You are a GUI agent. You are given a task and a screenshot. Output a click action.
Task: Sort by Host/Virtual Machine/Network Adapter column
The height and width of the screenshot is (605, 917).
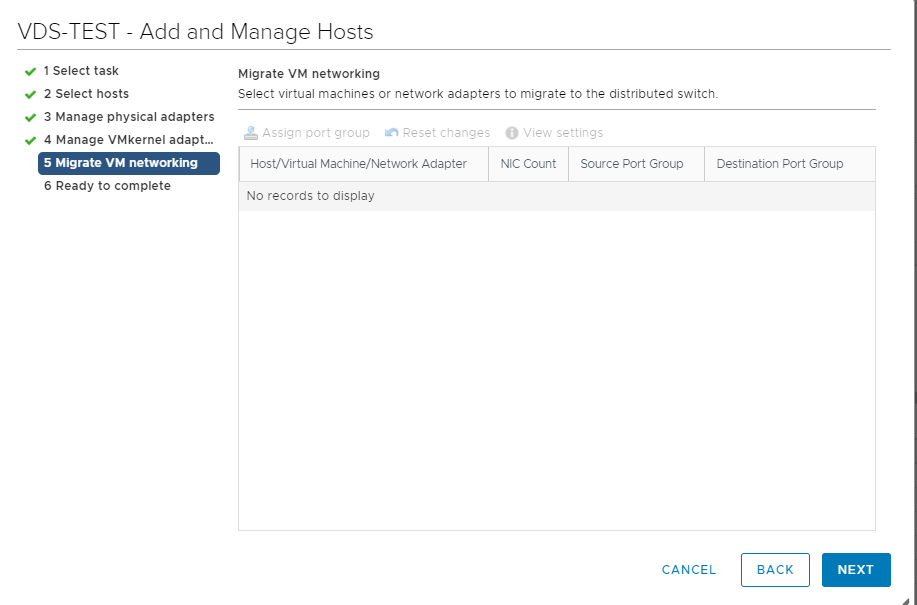(x=364, y=164)
